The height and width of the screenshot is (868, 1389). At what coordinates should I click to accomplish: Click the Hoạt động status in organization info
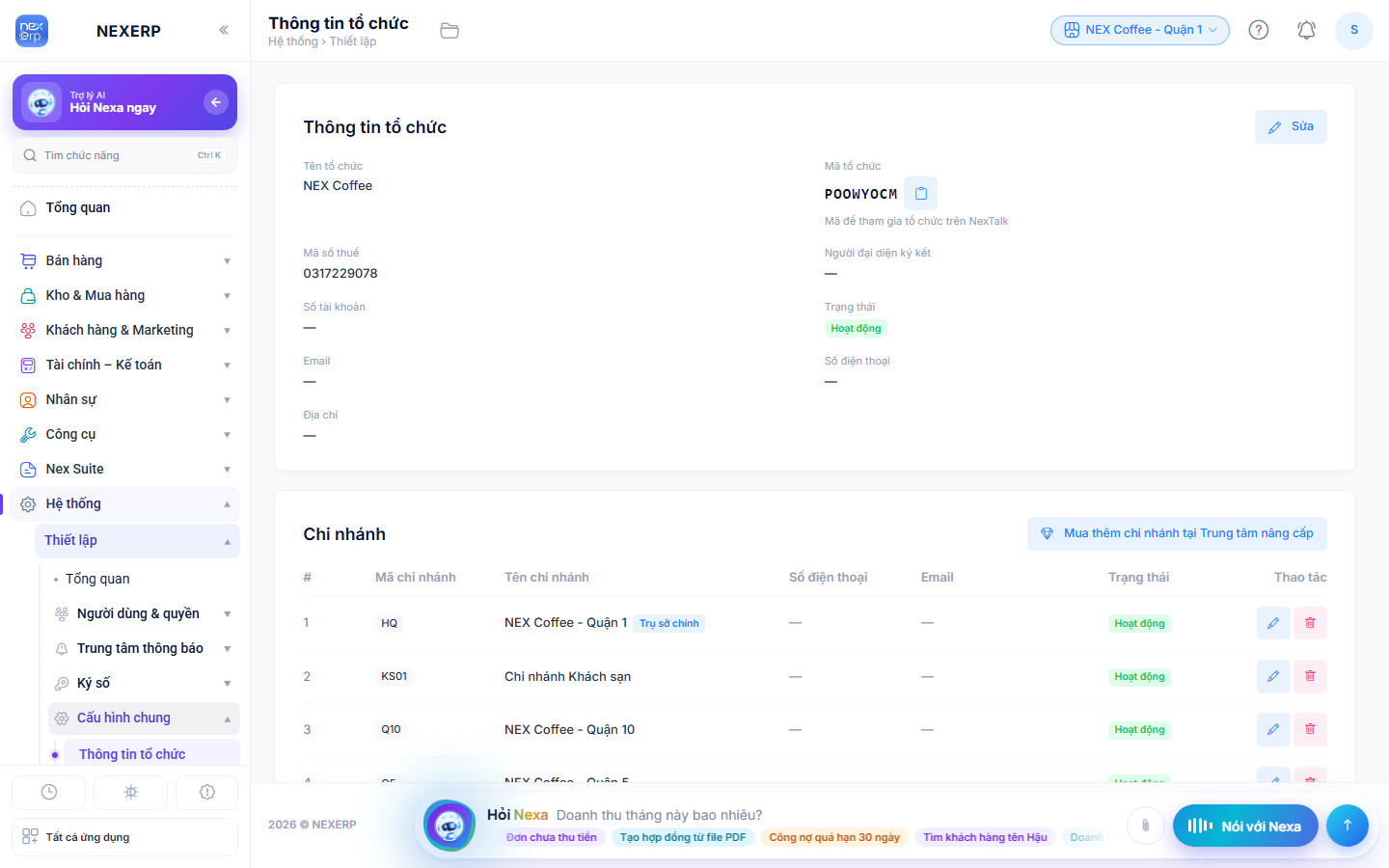pyautogui.click(x=856, y=328)
